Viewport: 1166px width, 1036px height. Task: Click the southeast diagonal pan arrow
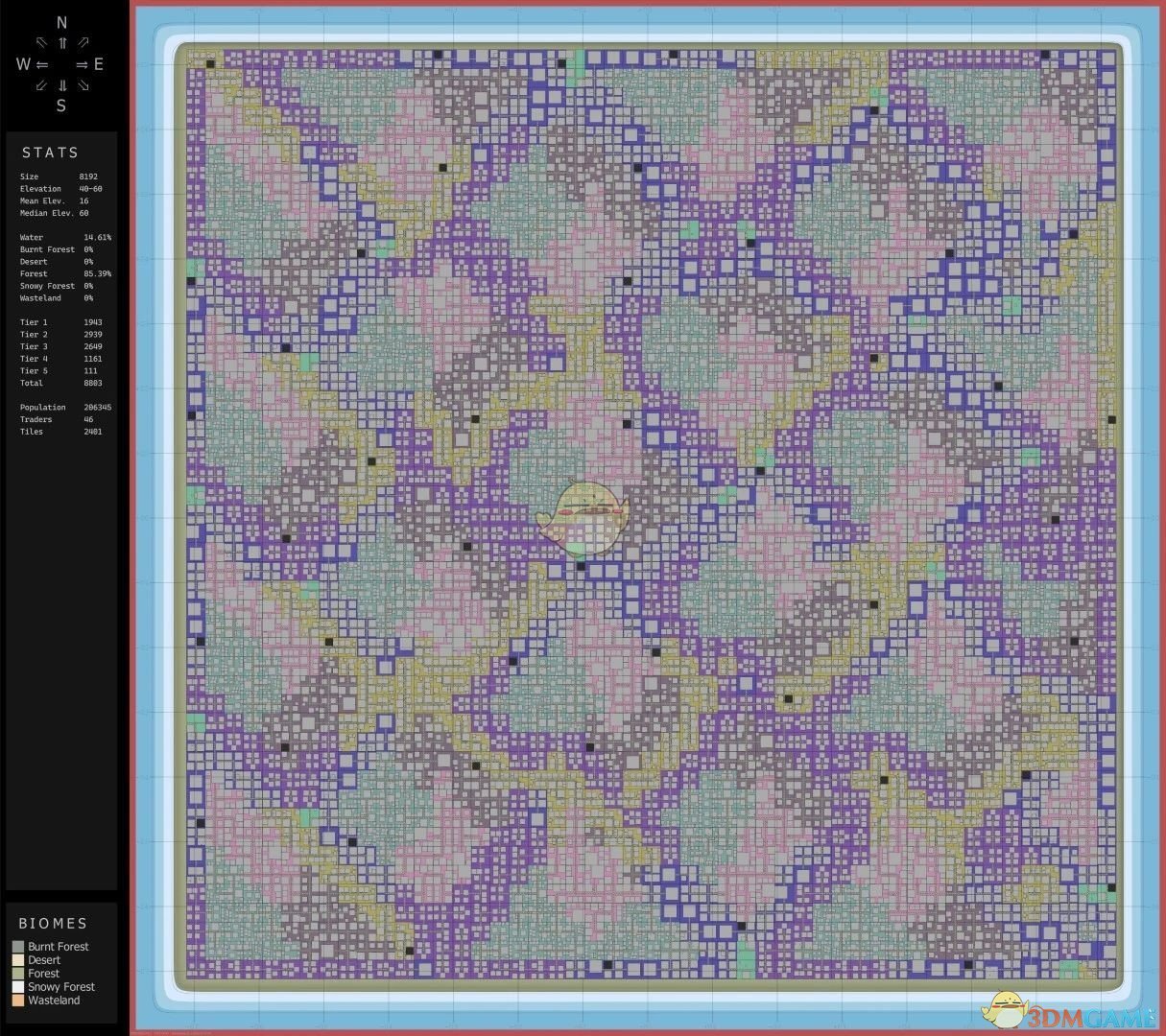(x=84, y=85)
